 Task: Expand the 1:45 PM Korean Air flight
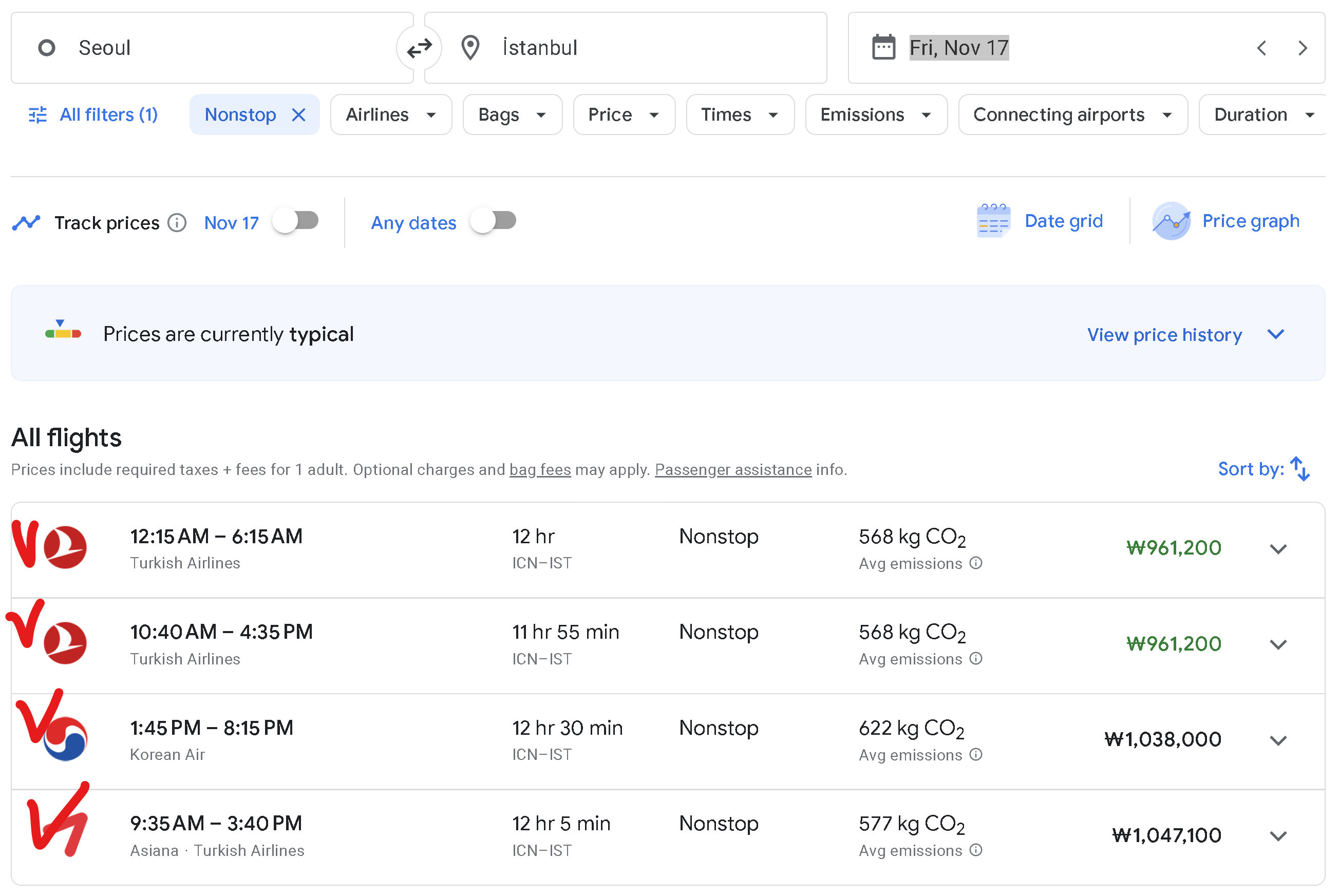click(x=1278, y=740)
